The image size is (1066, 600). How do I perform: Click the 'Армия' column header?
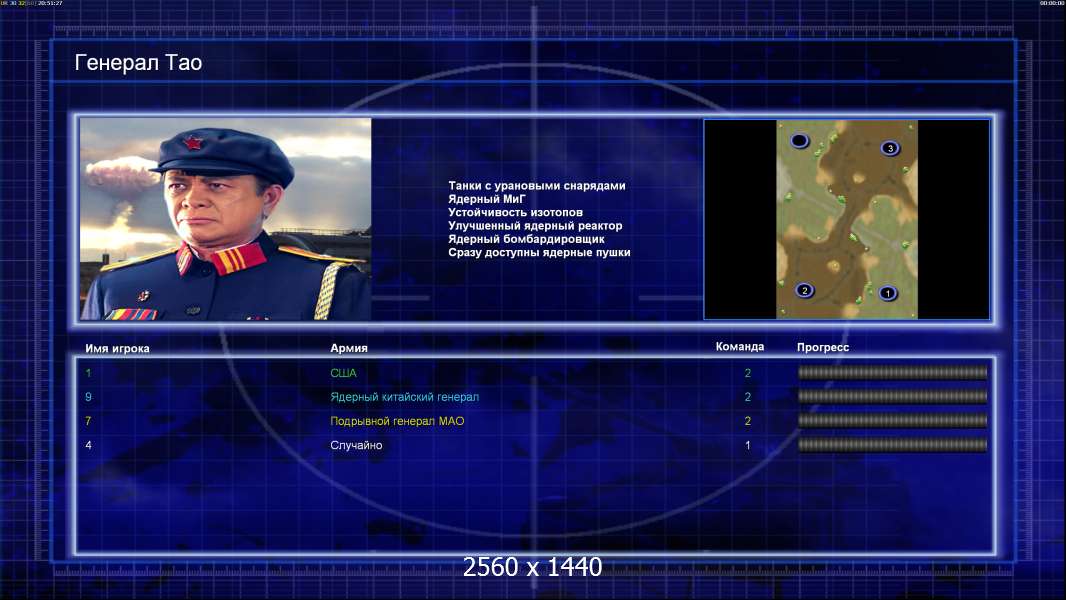pos(349,348)
